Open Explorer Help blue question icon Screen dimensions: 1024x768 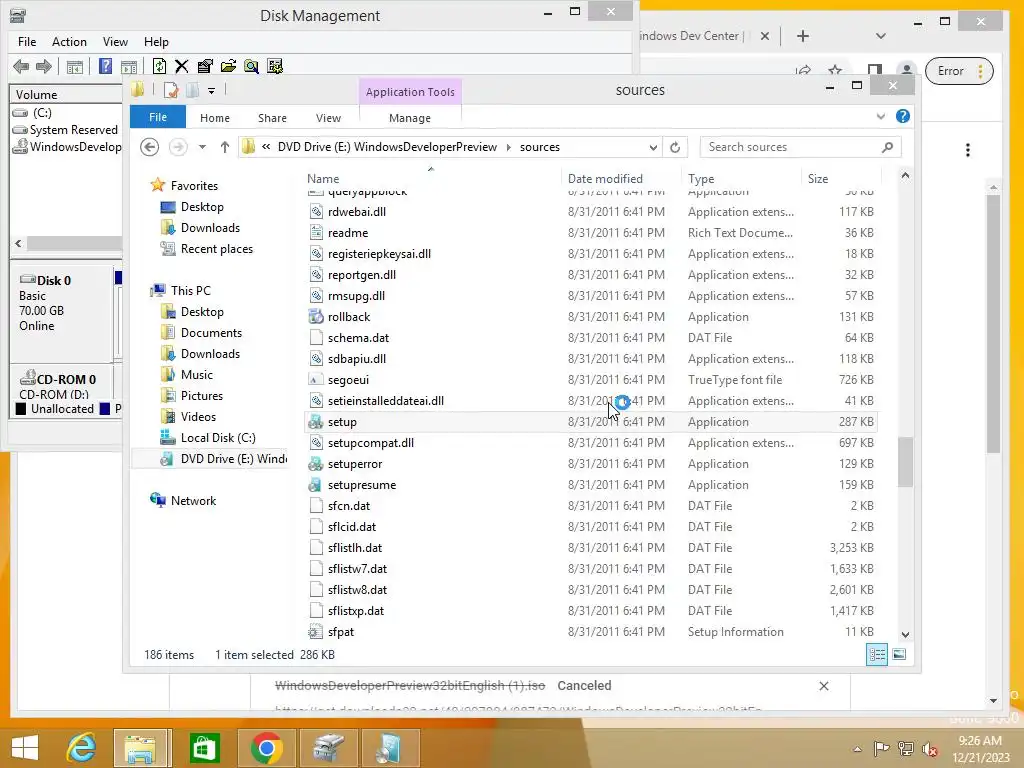[x=903, y=116]
